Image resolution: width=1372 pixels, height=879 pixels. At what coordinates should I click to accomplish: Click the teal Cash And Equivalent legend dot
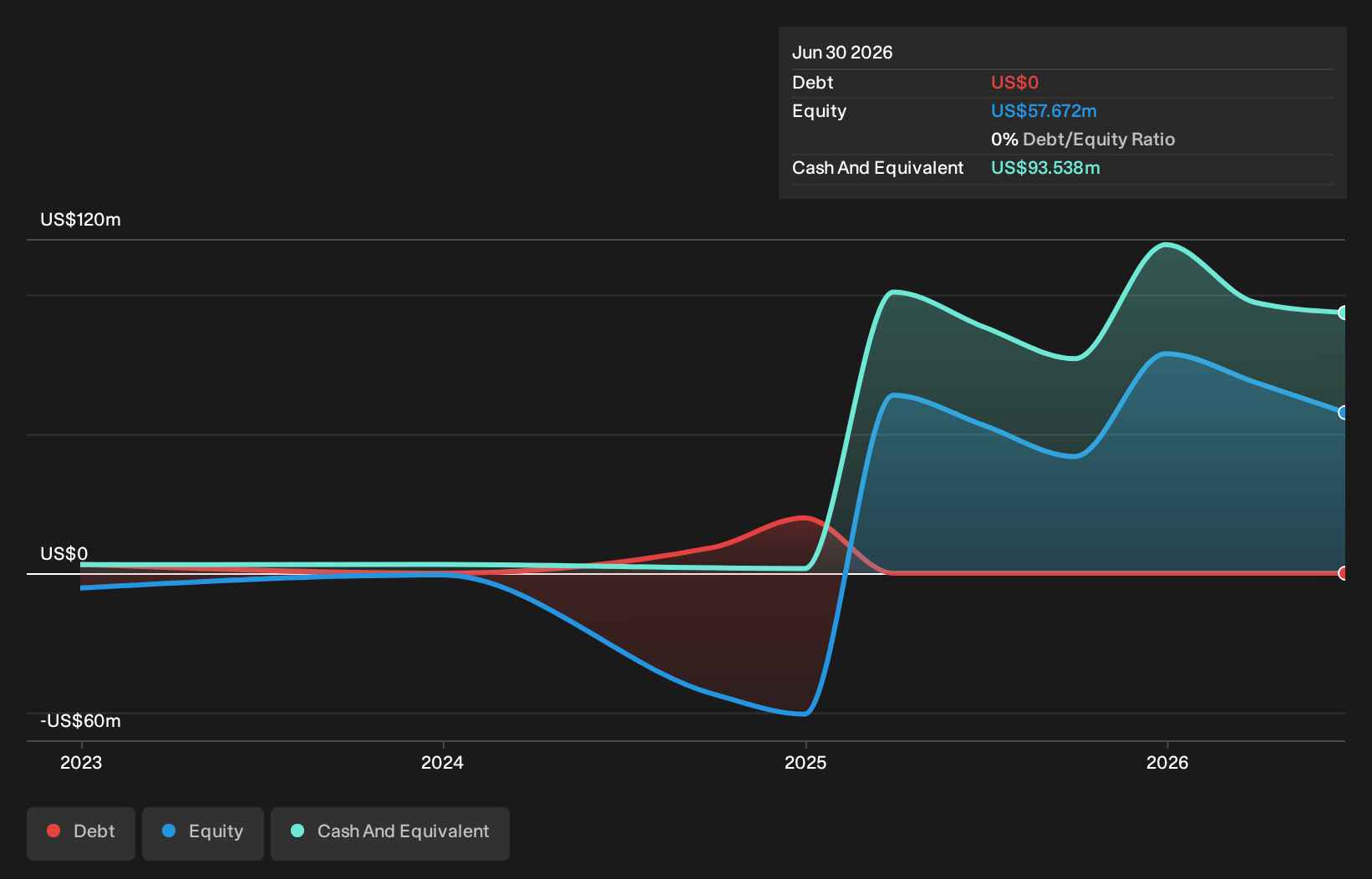point(297,831)
